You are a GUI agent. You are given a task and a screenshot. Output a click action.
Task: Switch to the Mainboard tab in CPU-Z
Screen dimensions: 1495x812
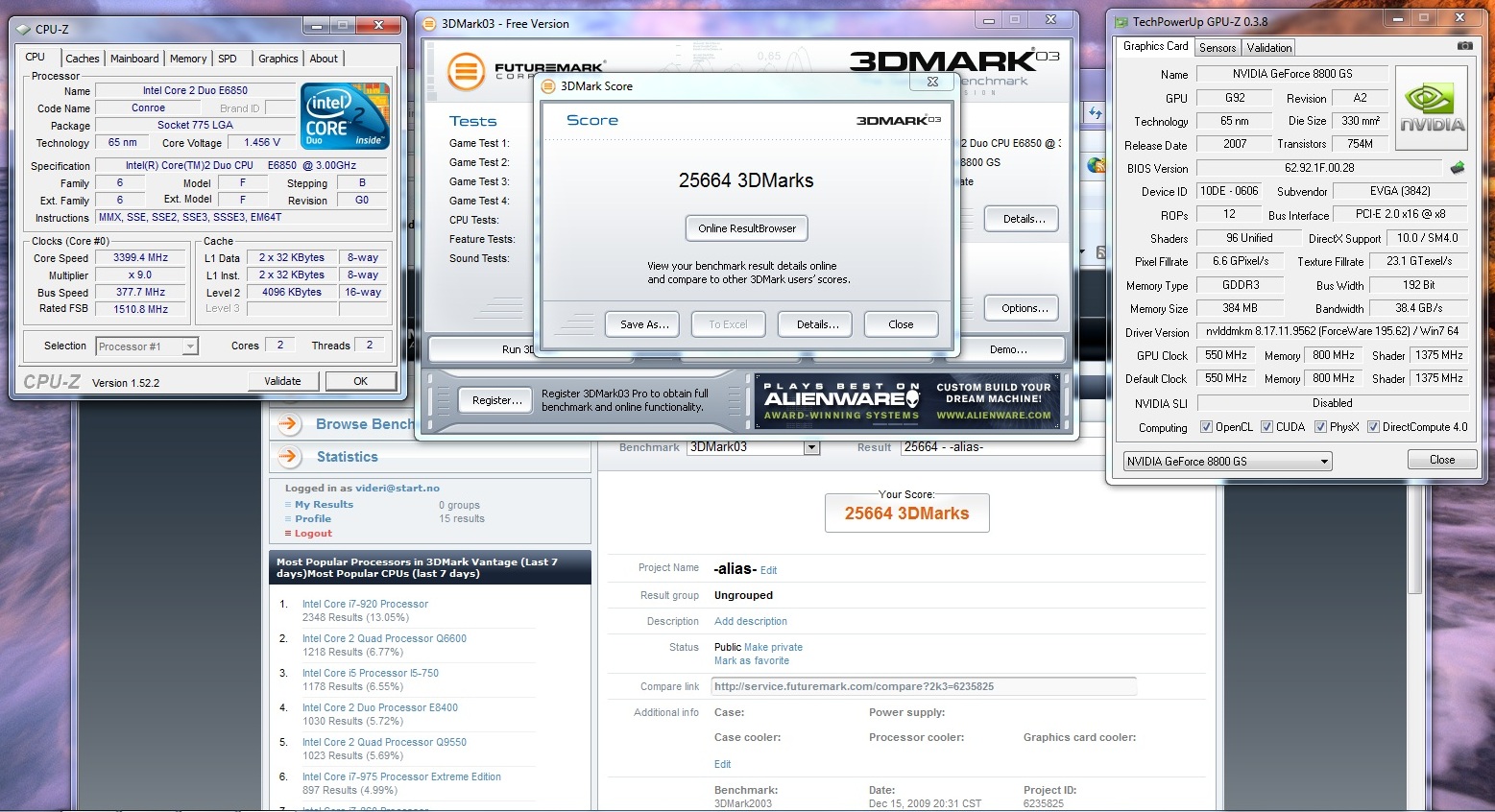(x=134, y=59)
